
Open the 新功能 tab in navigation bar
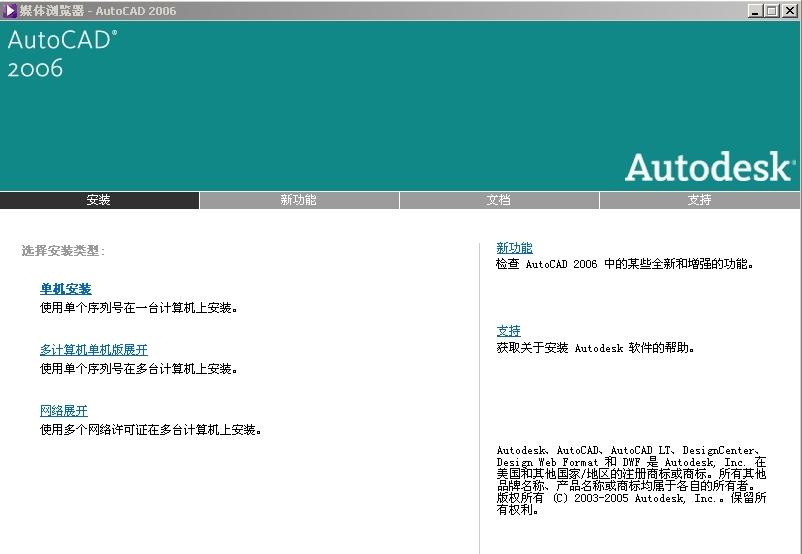(x=298, y=200)
